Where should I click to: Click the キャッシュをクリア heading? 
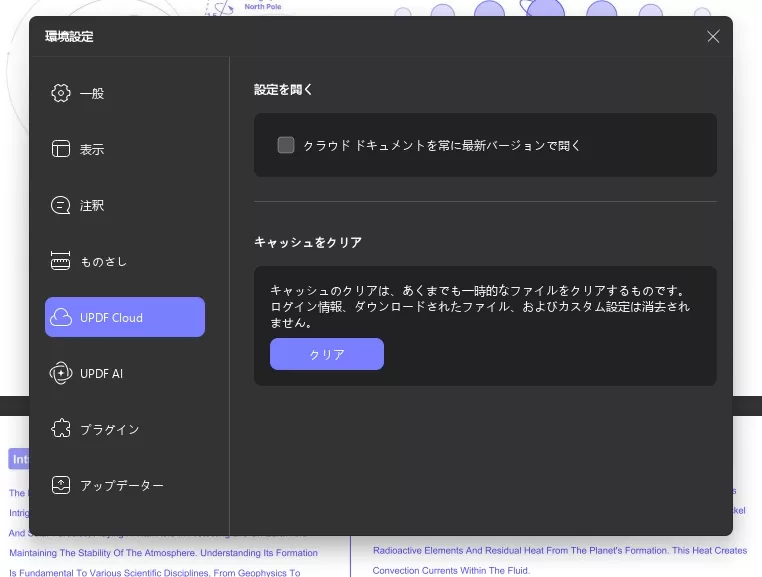pos(308,242)
